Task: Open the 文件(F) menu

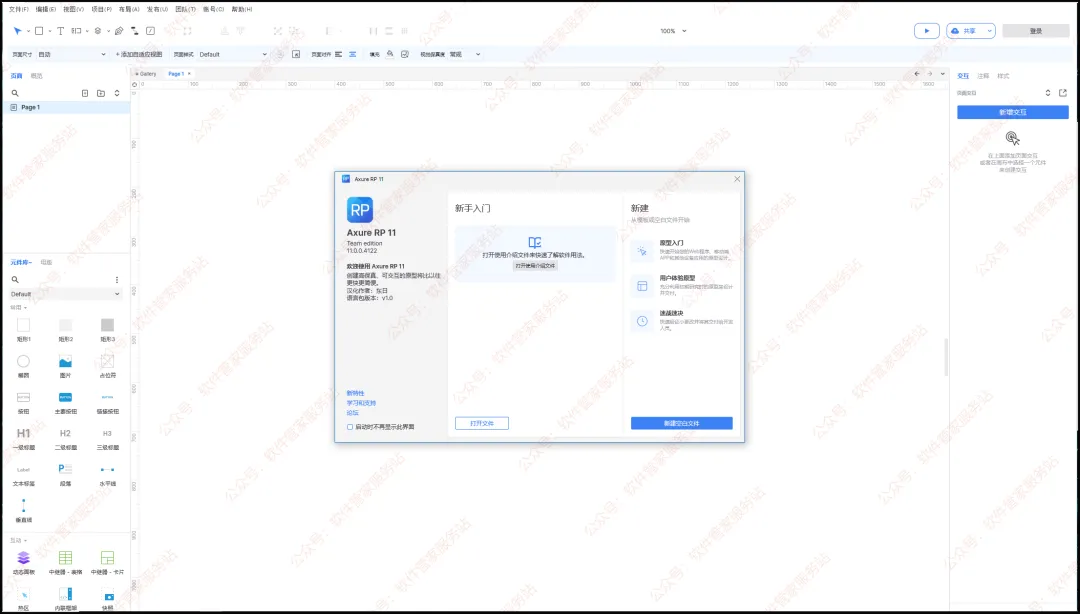Action: click(19, 10)
